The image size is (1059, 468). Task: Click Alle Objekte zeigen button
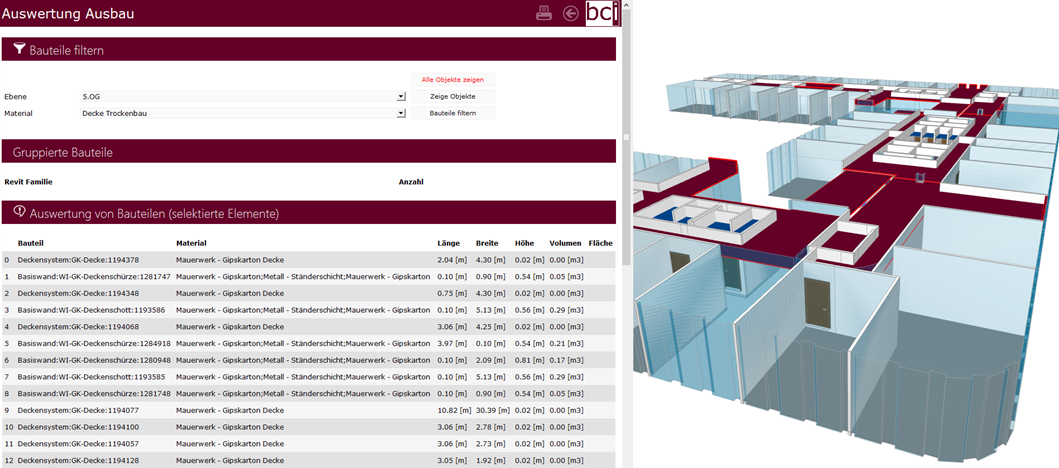(453, 80)
